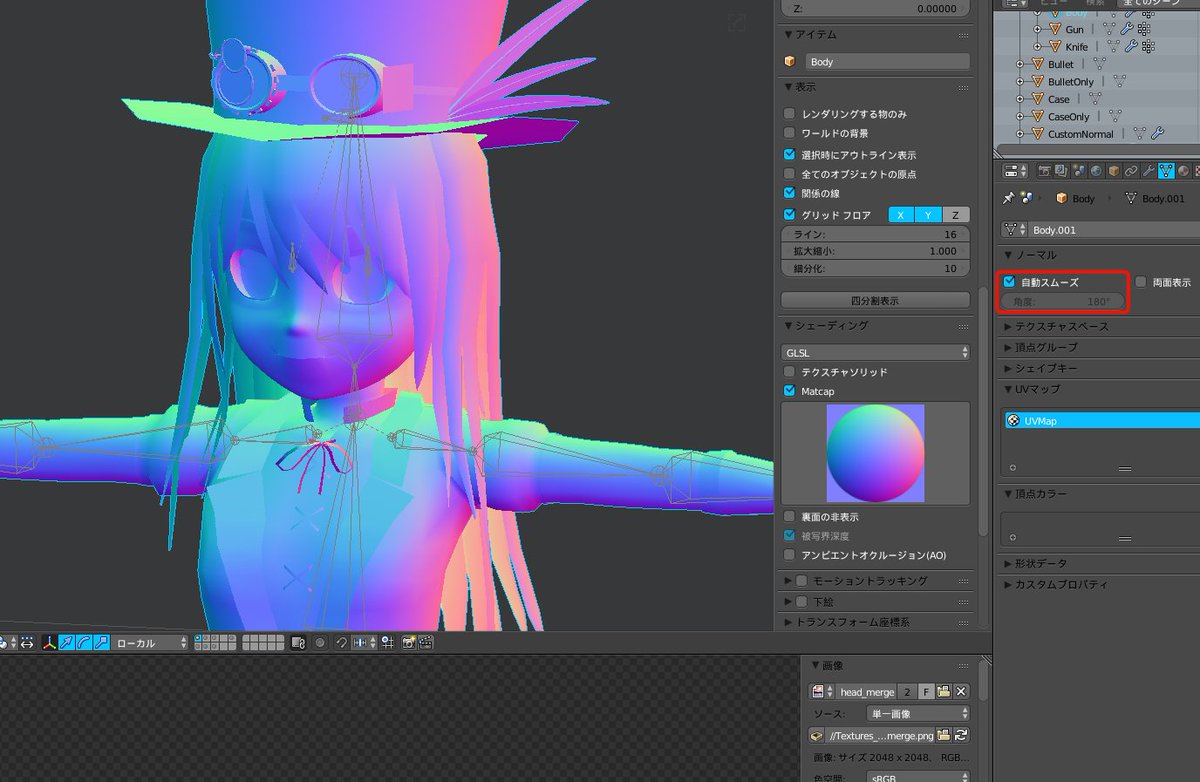This screenshot has width=1200, height=782.
Task: Click the Matcap sphere preview thumbnail
Action: 875,453
